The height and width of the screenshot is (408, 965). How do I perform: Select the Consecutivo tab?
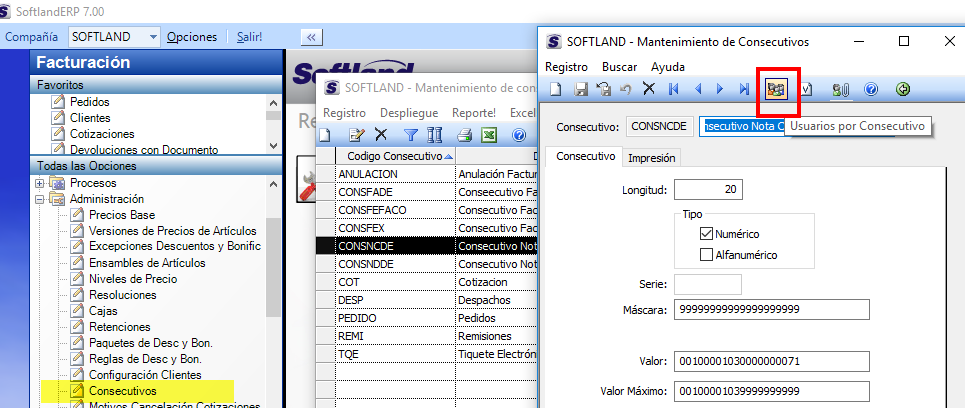[585, 156]
